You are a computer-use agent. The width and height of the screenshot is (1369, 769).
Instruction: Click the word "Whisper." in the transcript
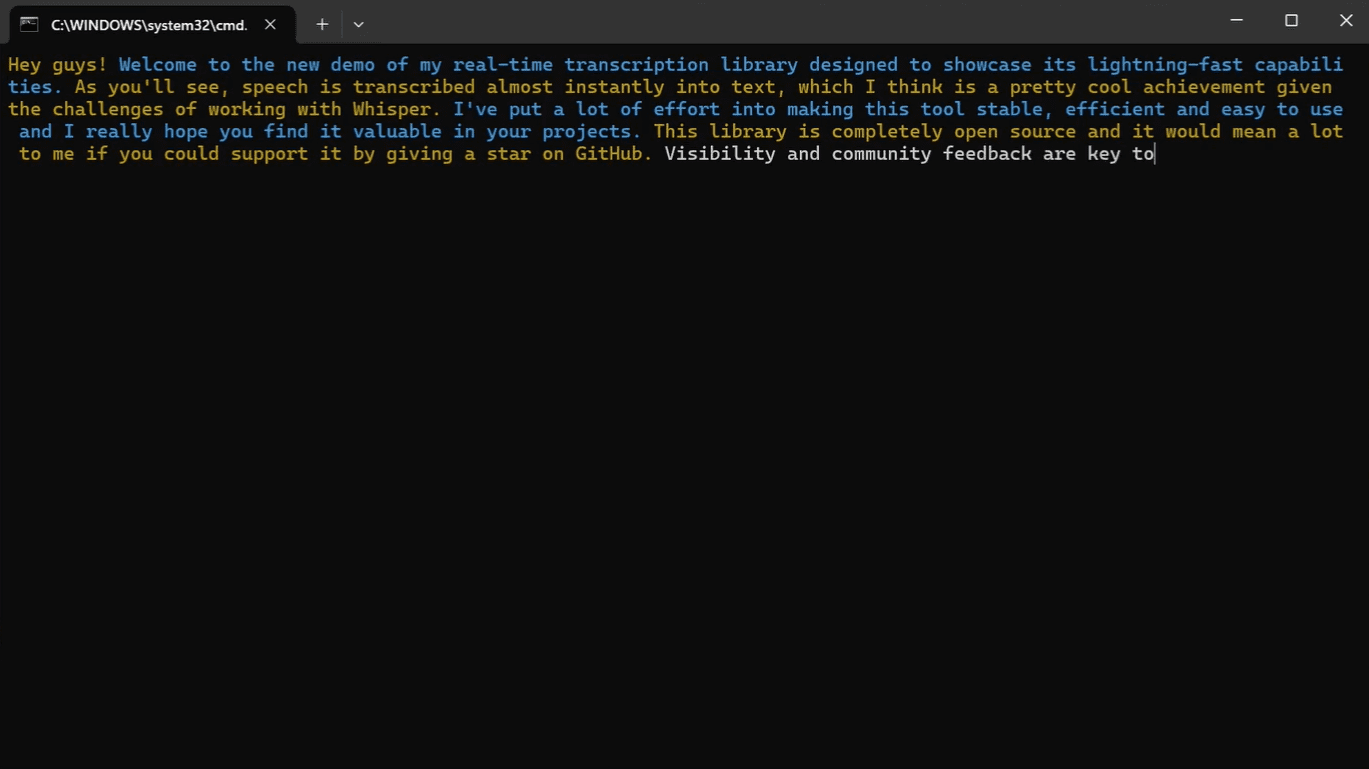397,109
